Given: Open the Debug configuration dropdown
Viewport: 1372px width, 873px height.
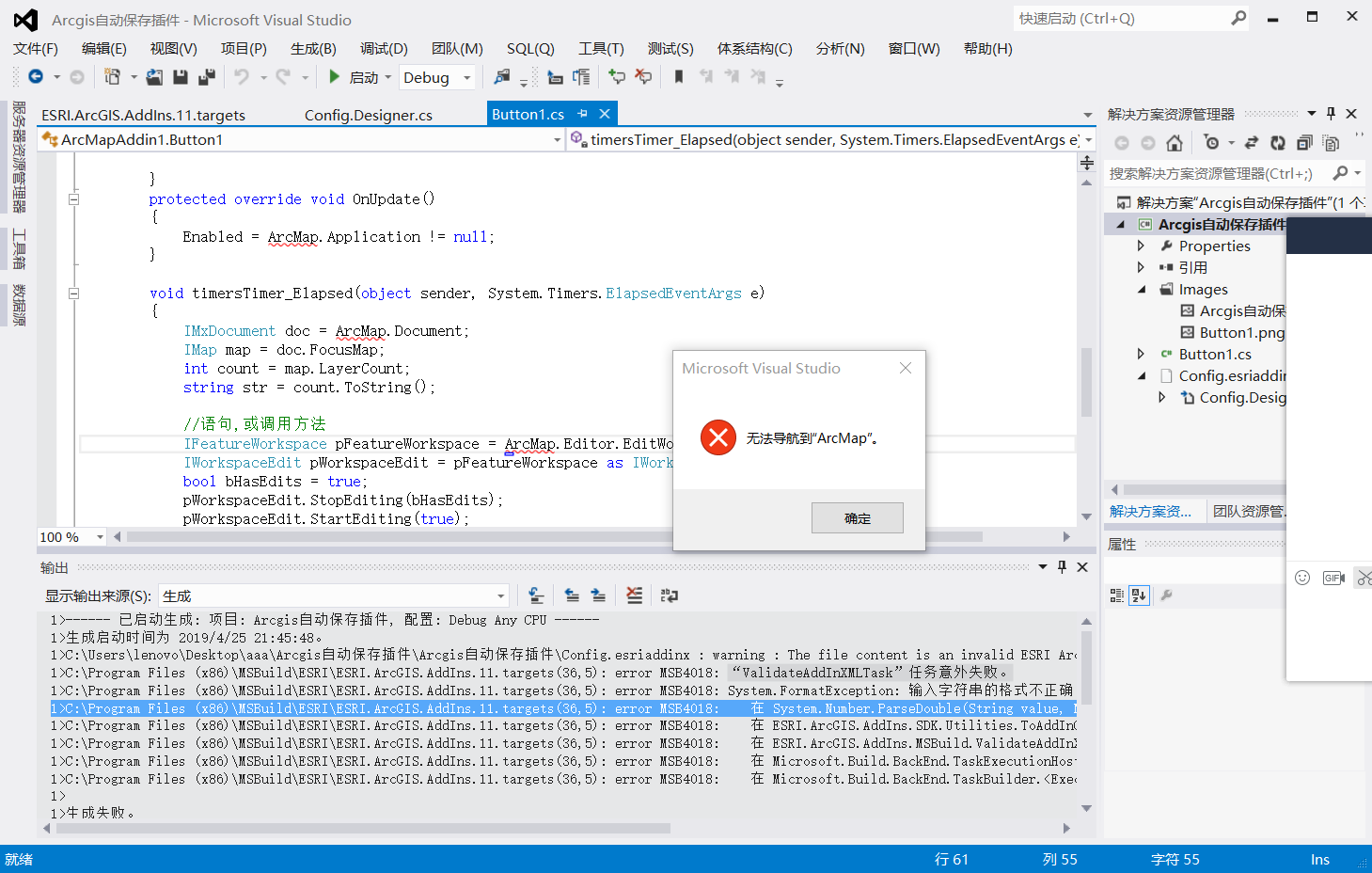Looking at the screenshot, I should coord(467,78).
